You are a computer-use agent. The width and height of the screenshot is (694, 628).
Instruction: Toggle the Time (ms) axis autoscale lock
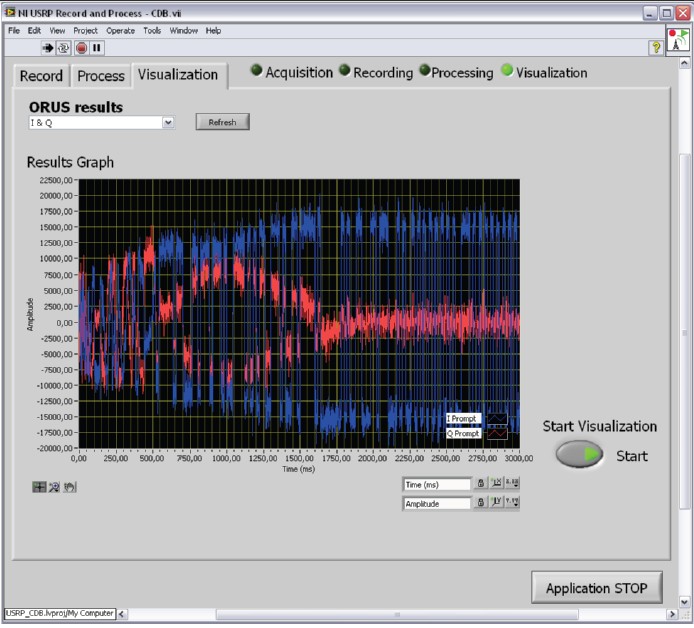(x=481, y=484)
